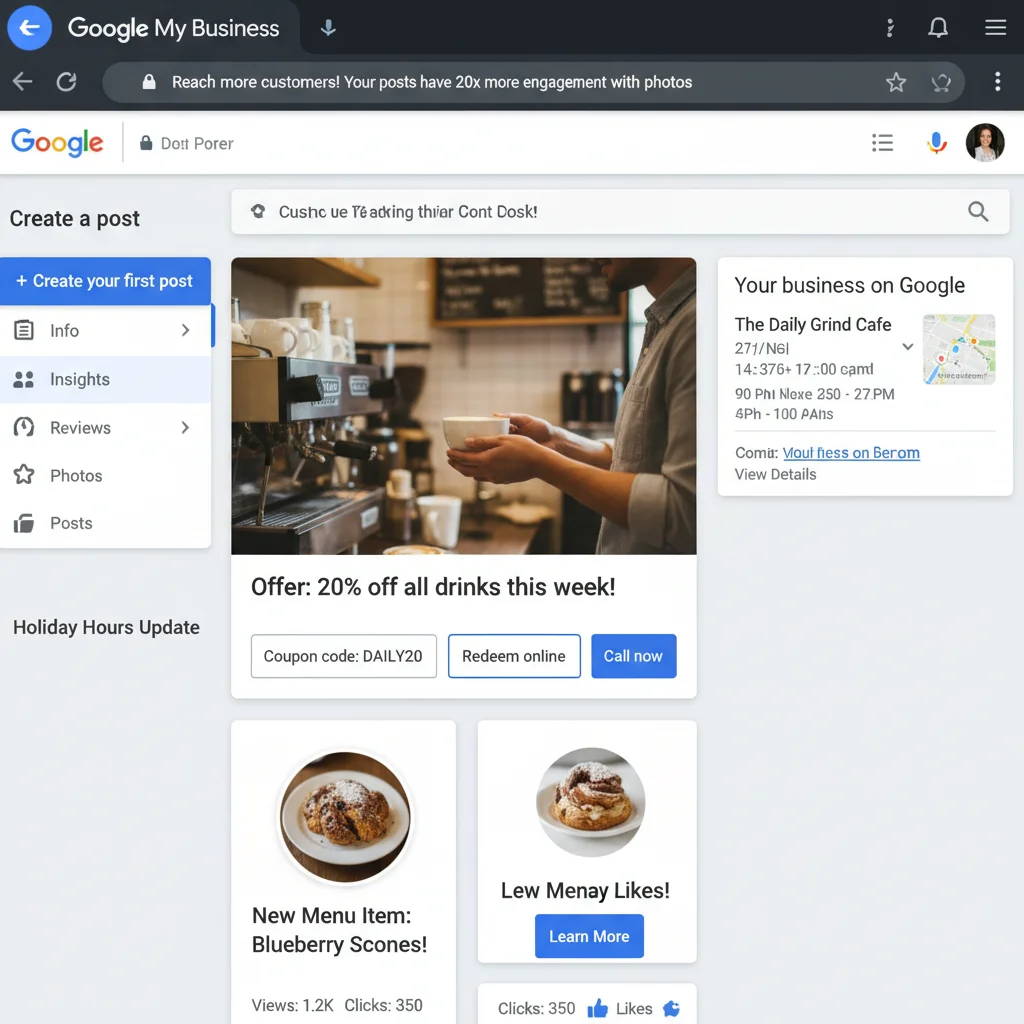Click the Info document icon in sidebar

[x=24, y=330]
